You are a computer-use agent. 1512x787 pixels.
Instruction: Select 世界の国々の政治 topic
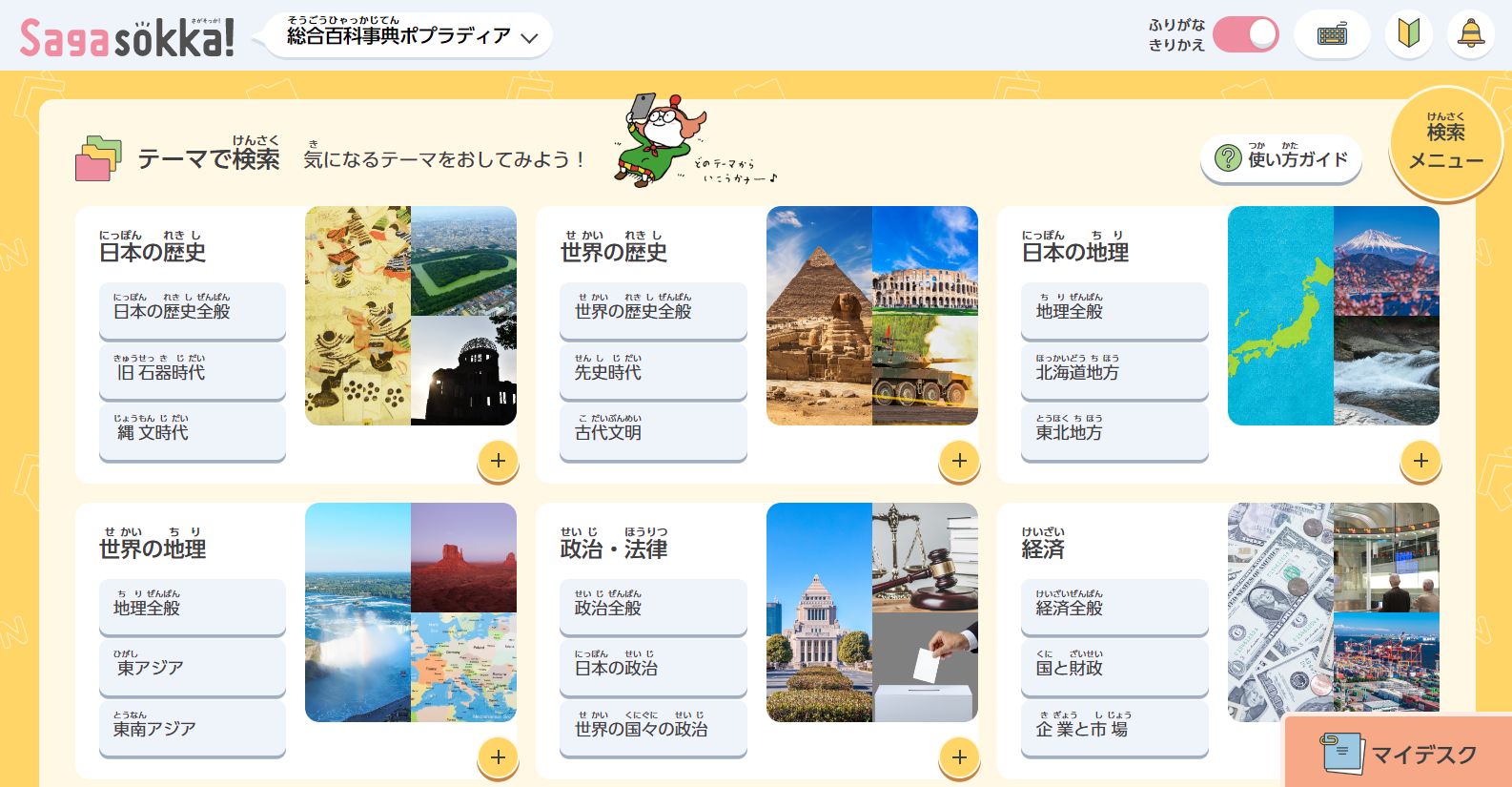click(653, 728)
